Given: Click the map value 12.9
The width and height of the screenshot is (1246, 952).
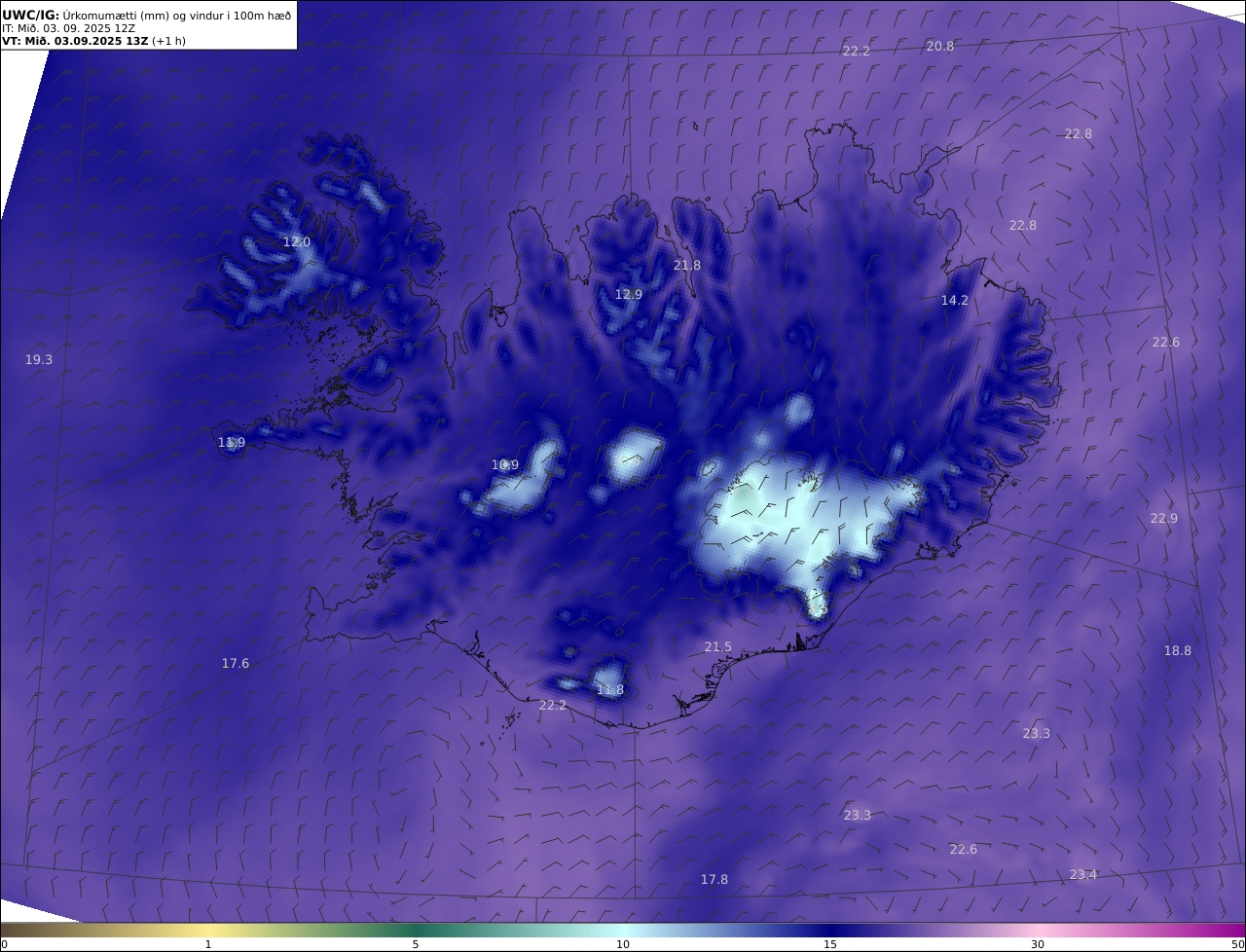Looking at the screenshot, I should pyautogui.click(x=629, y=294).
